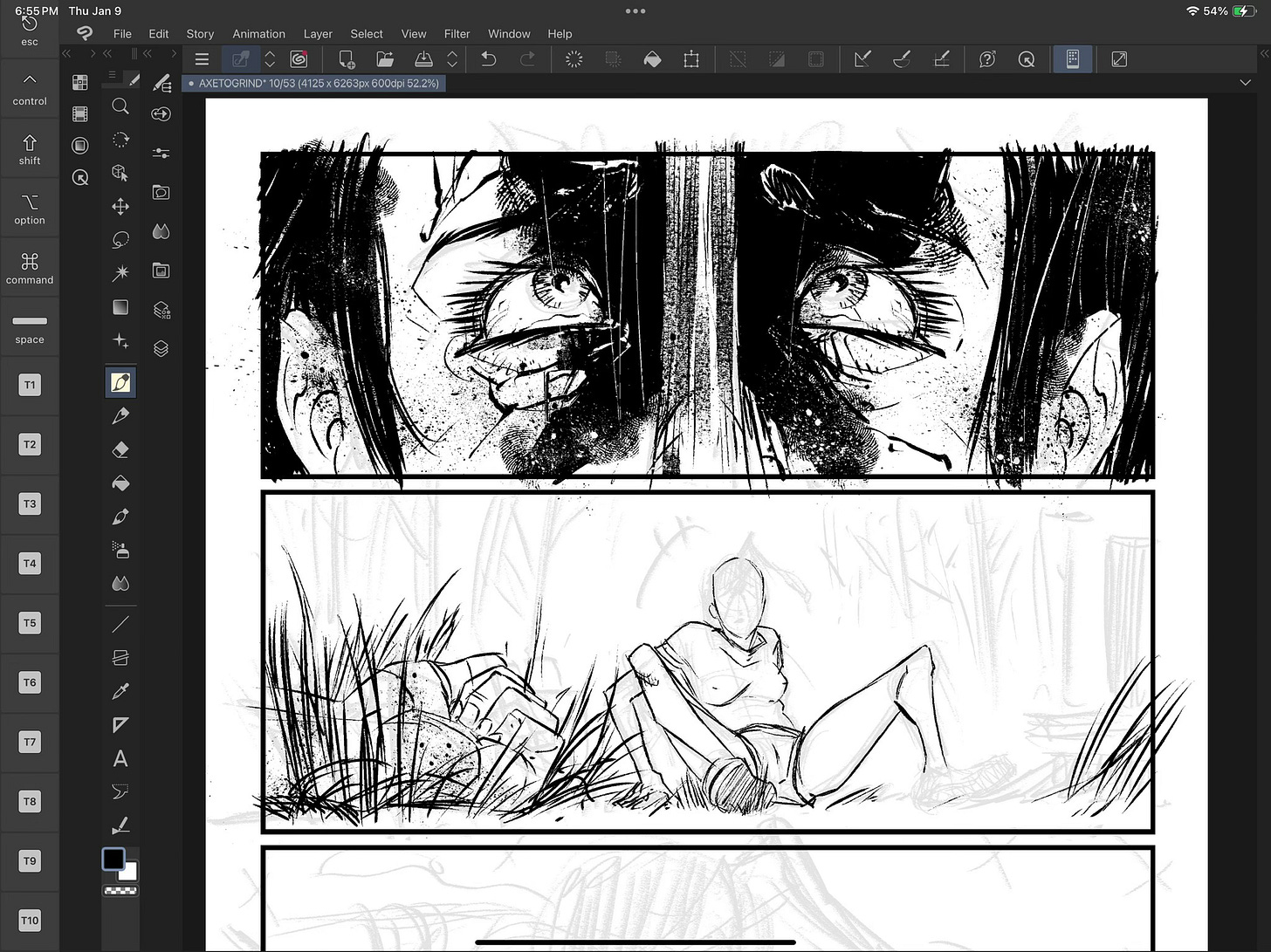Collapse the right palette dock double arrow
The width and height of the screenshot is (1271, 952).
(x=1264, y=54)
